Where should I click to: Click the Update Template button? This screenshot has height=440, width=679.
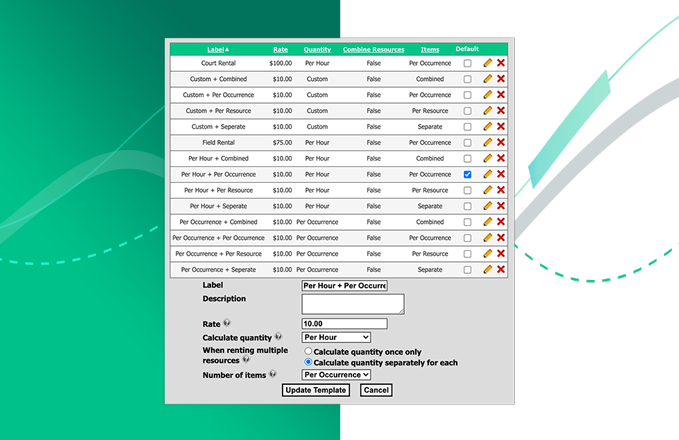click(x=316, y=390)
